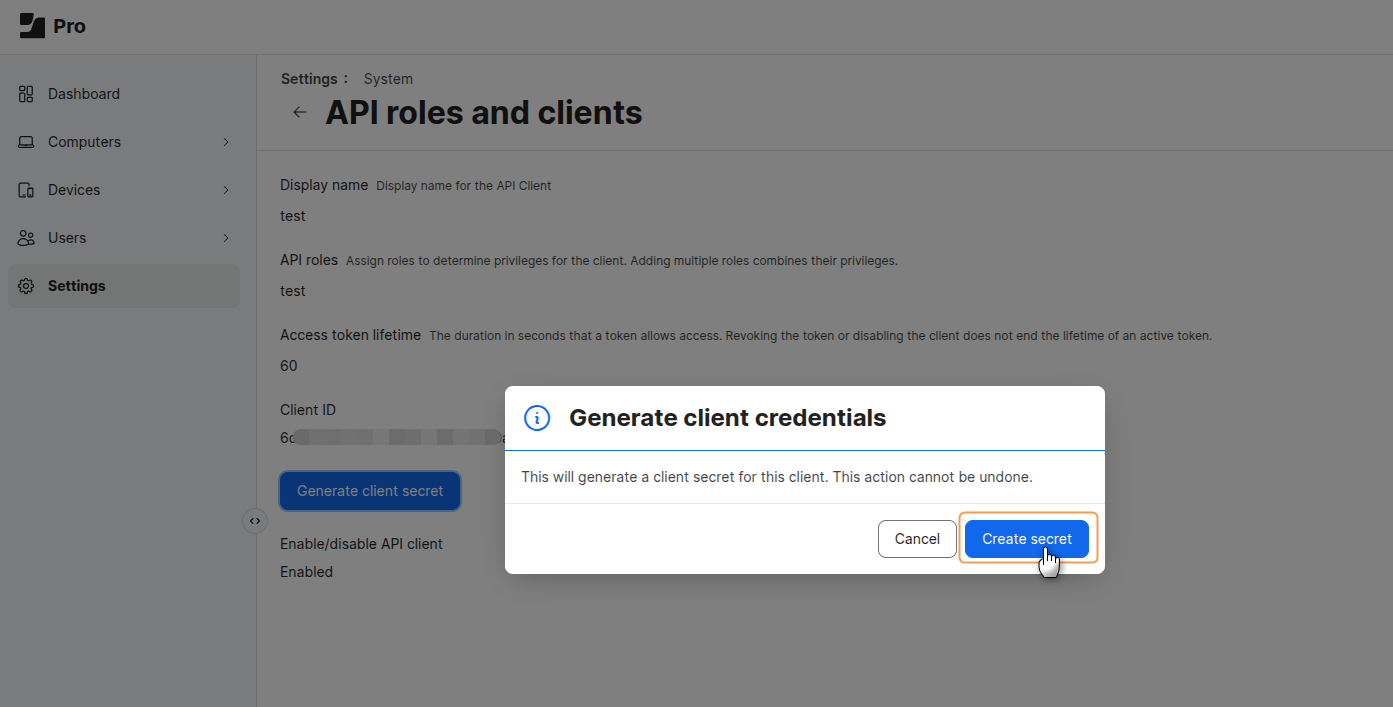
Task: Click the Devices icon in sidebar
Action: (27, 190)
